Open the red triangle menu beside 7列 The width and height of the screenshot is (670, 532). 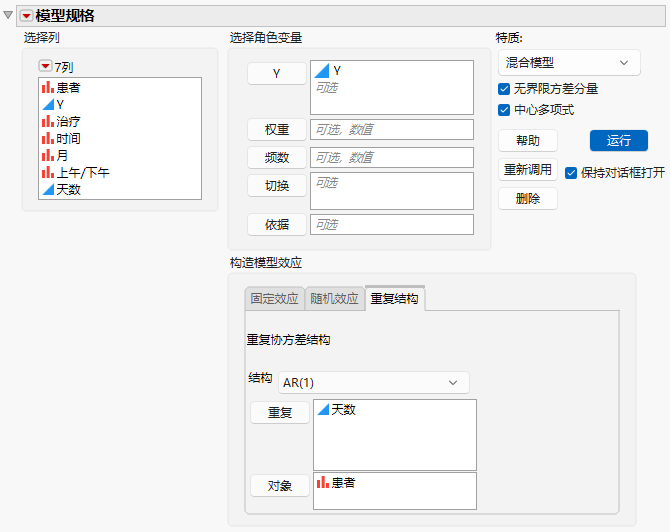(45, 66)
